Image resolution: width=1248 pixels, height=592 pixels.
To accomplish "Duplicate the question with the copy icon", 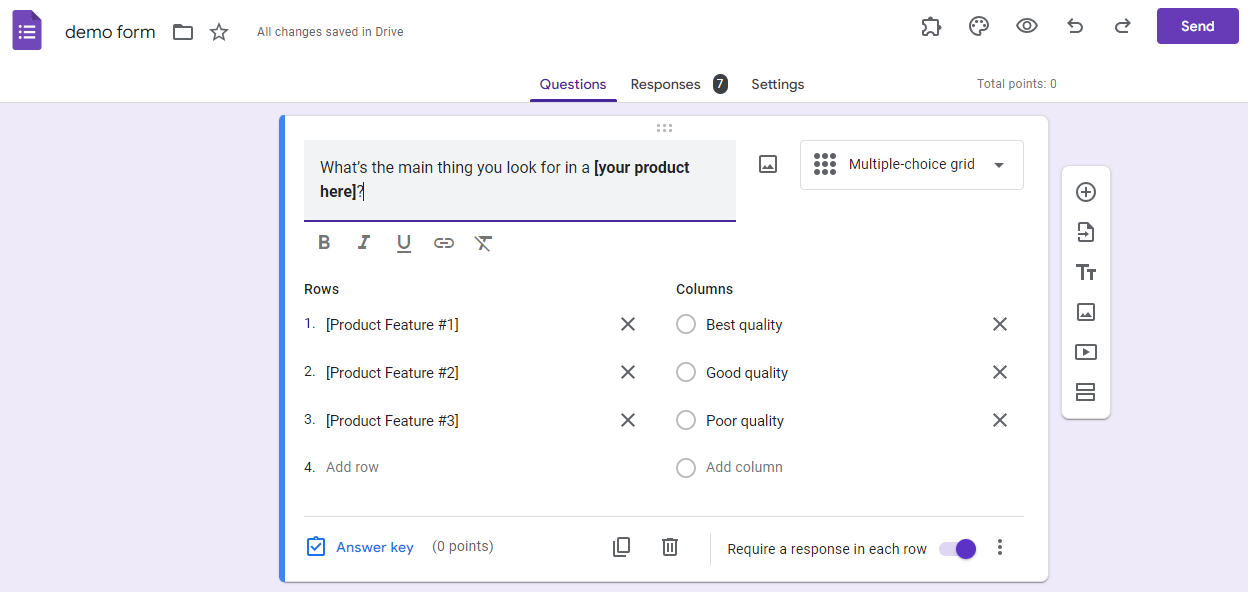I will (x=621, y=547).
